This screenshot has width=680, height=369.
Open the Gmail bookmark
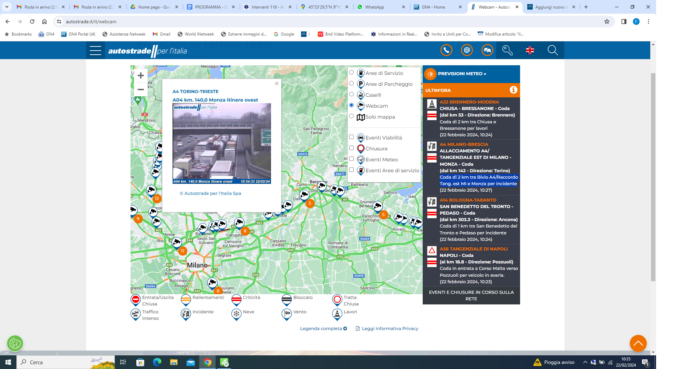[161, 34]
